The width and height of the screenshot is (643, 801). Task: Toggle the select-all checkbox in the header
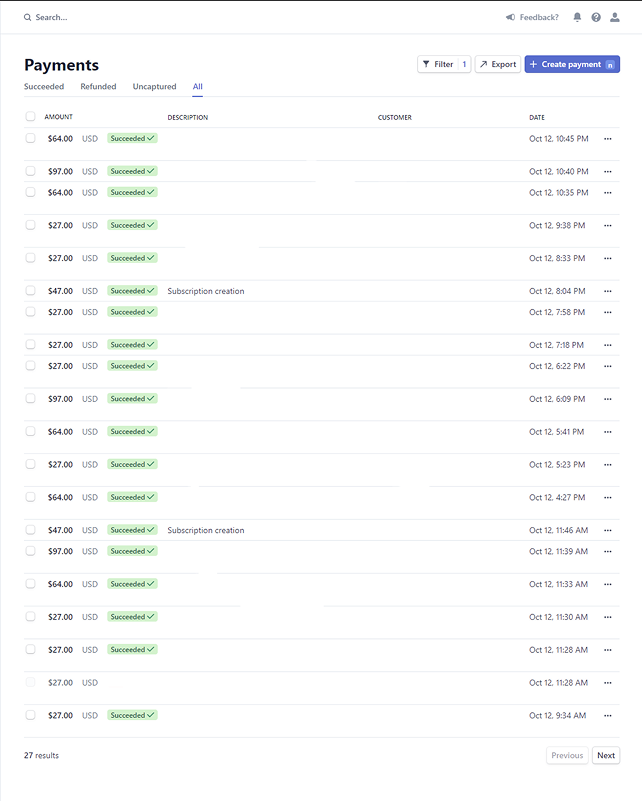(x=31, y=116)
